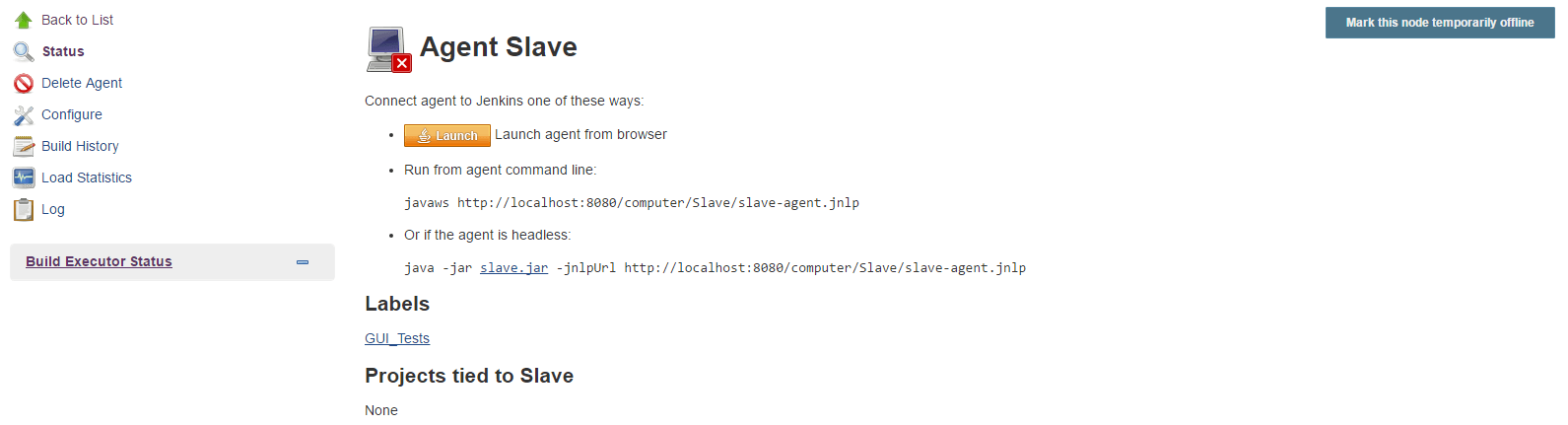Viewport: 1568px width, 425px height.
Task: Open the Log text link
Action: tap(53, 209)
